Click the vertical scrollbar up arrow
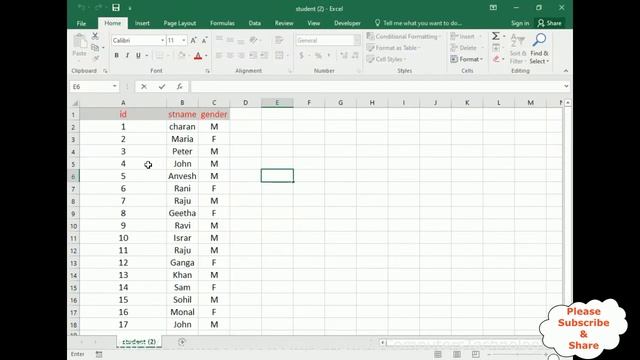The image size is (640, 360). tap(567, 103)
